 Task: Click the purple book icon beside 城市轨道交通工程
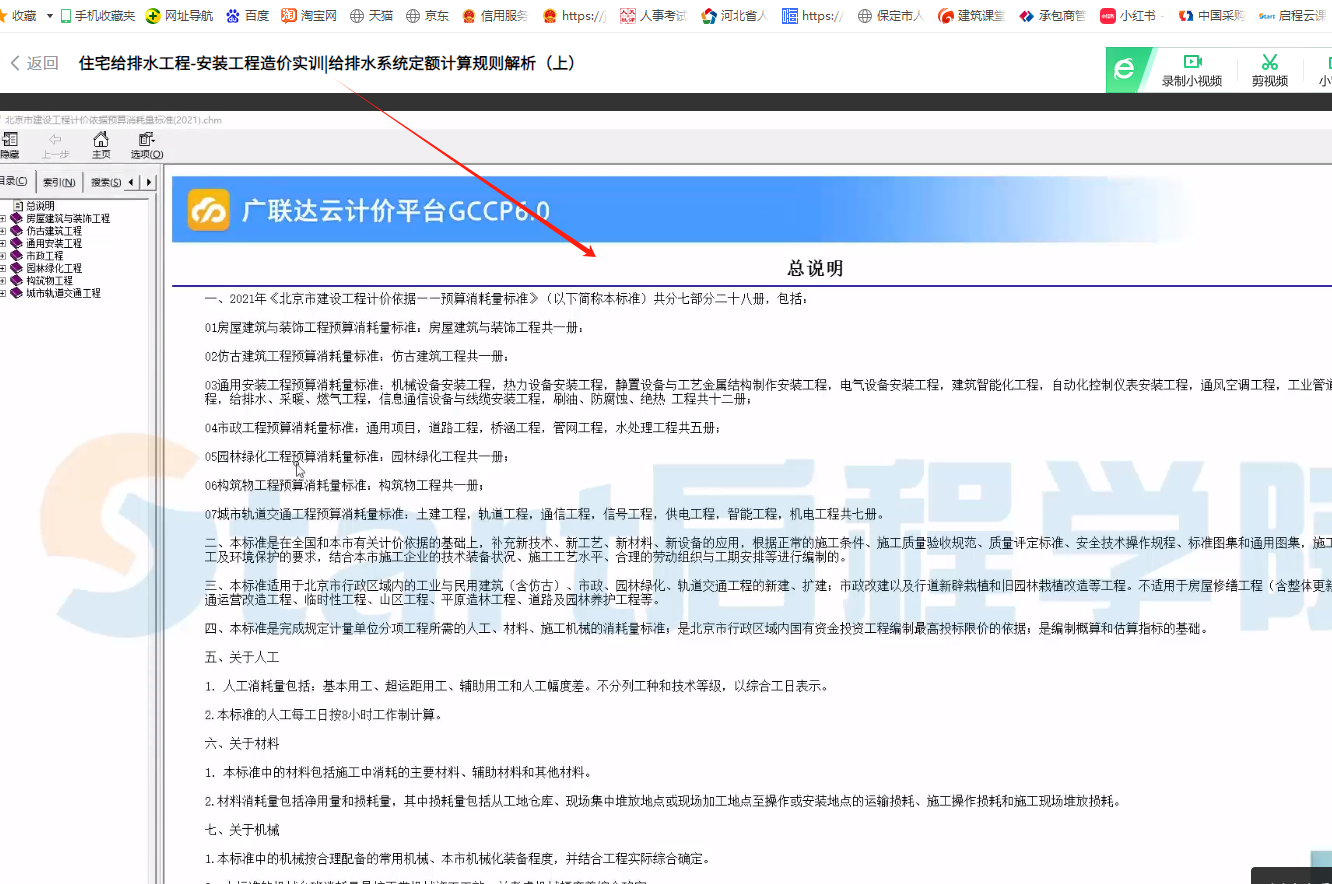coord(16,293)
